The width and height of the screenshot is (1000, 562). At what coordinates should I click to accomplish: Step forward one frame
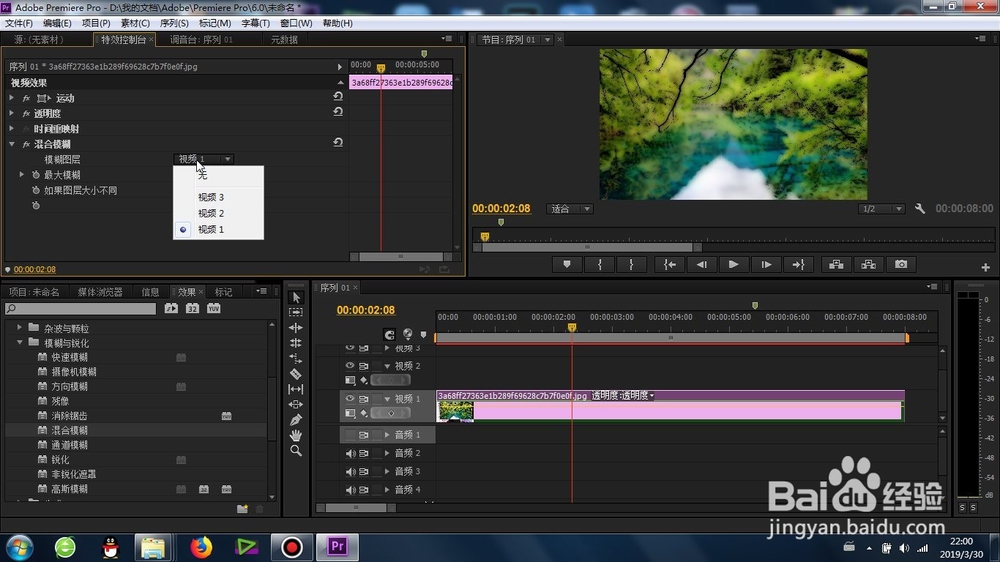point(766,264)
